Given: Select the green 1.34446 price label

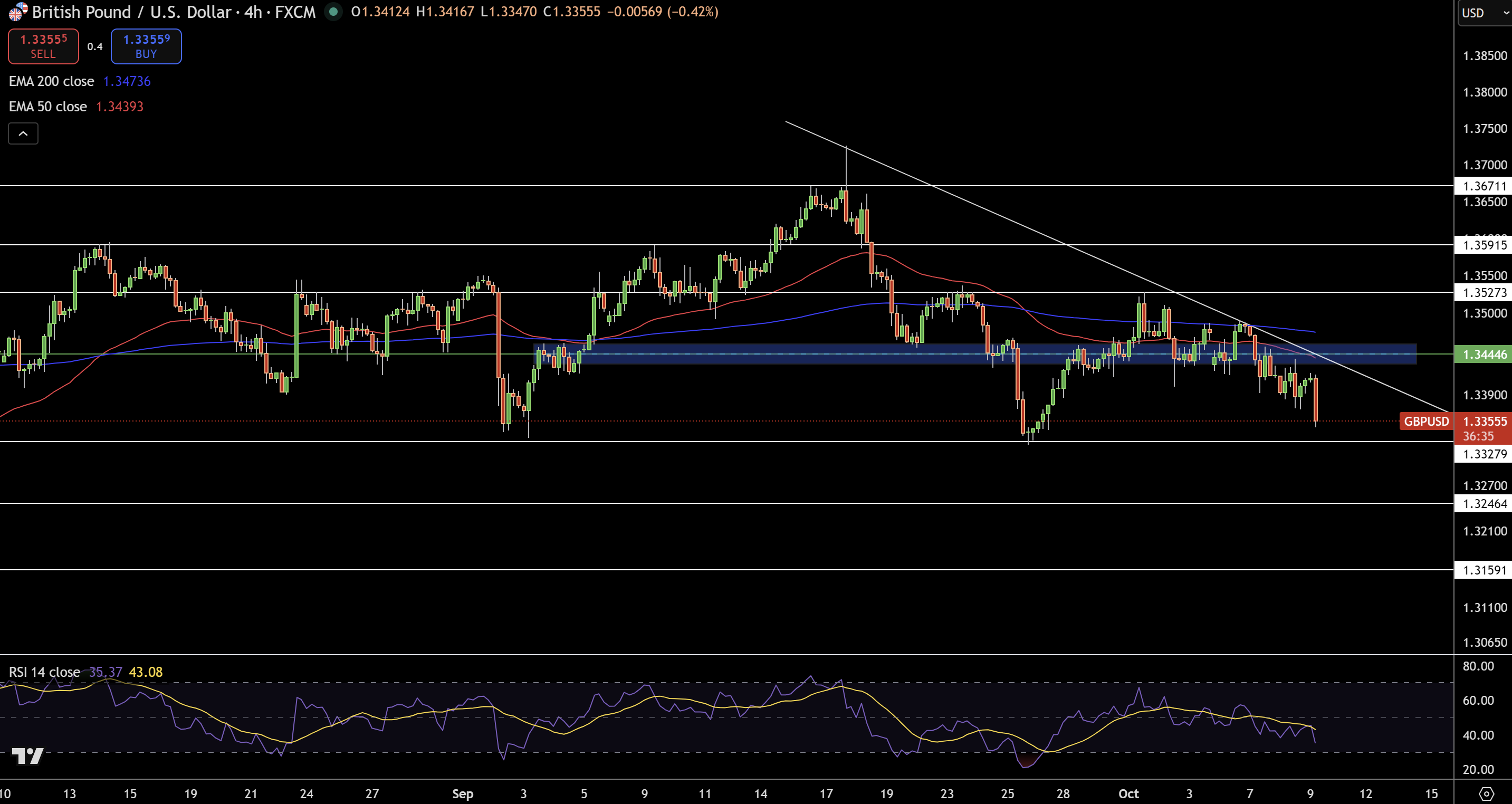Looking at the screenshot, I should (x=1484, y=355).
